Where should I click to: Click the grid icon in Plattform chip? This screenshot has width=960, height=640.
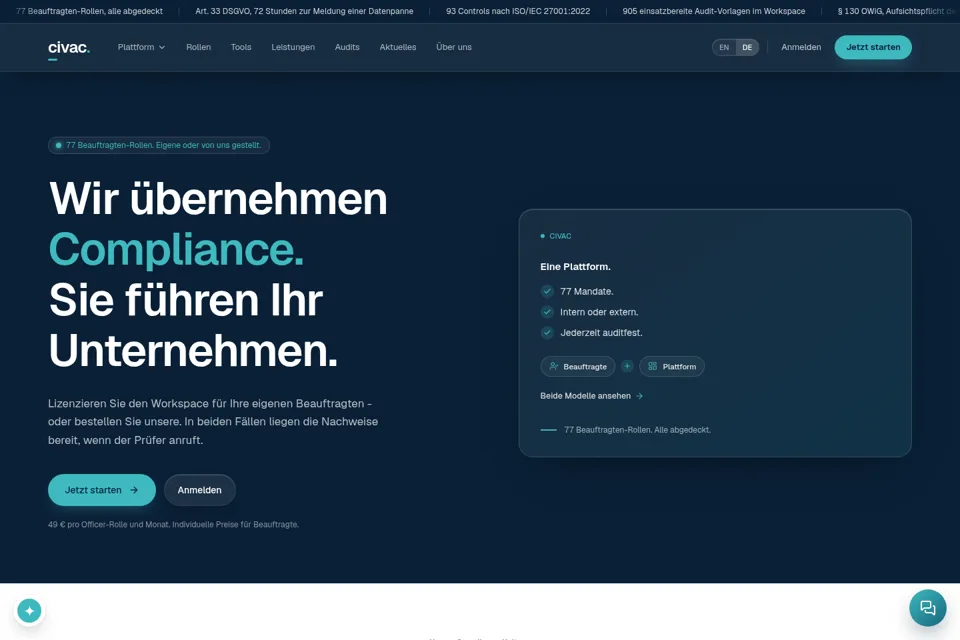653,366
